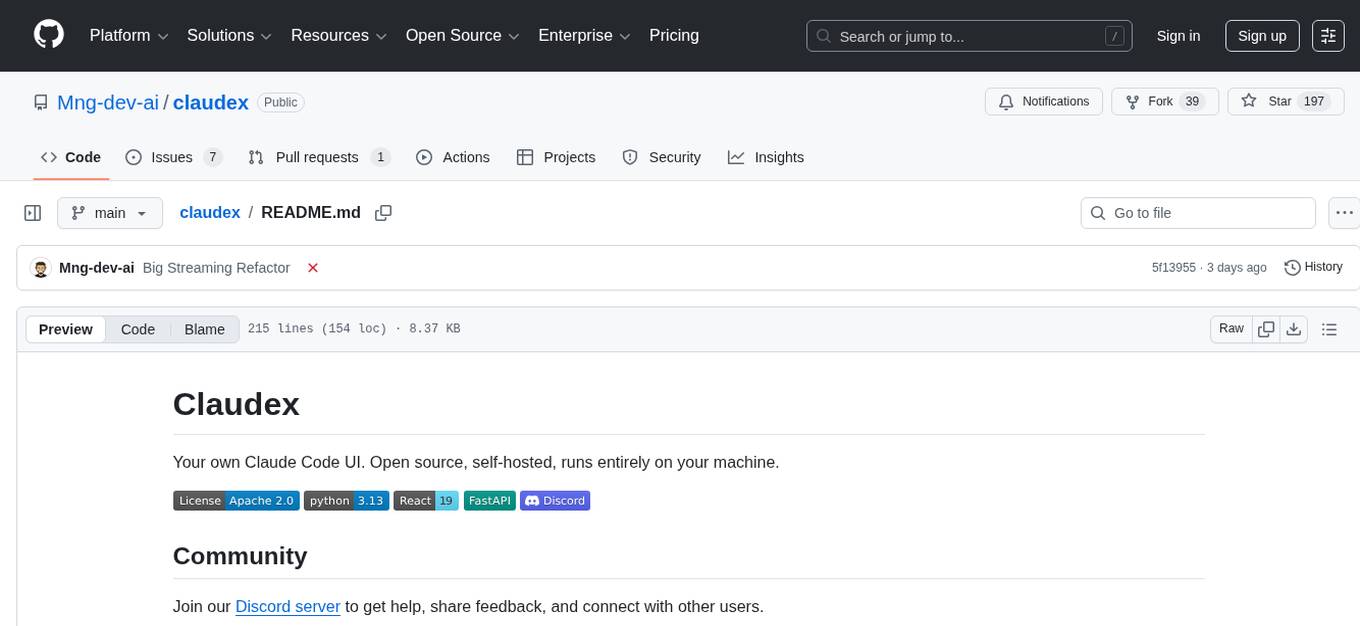Download the raw README file
The height and width of the screenshot is (626, 1360).
[x=1294, y=328]
